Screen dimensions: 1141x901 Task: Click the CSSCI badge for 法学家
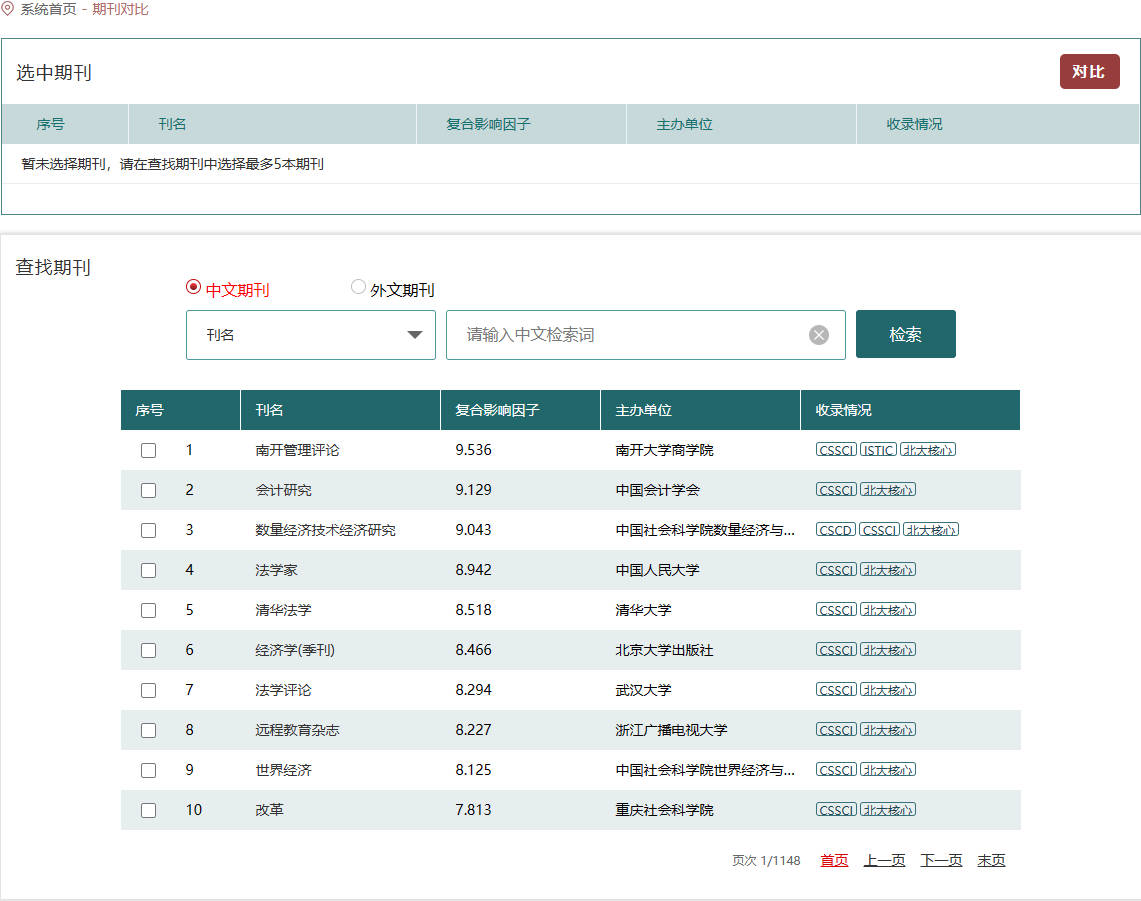(x=836, y=570)
